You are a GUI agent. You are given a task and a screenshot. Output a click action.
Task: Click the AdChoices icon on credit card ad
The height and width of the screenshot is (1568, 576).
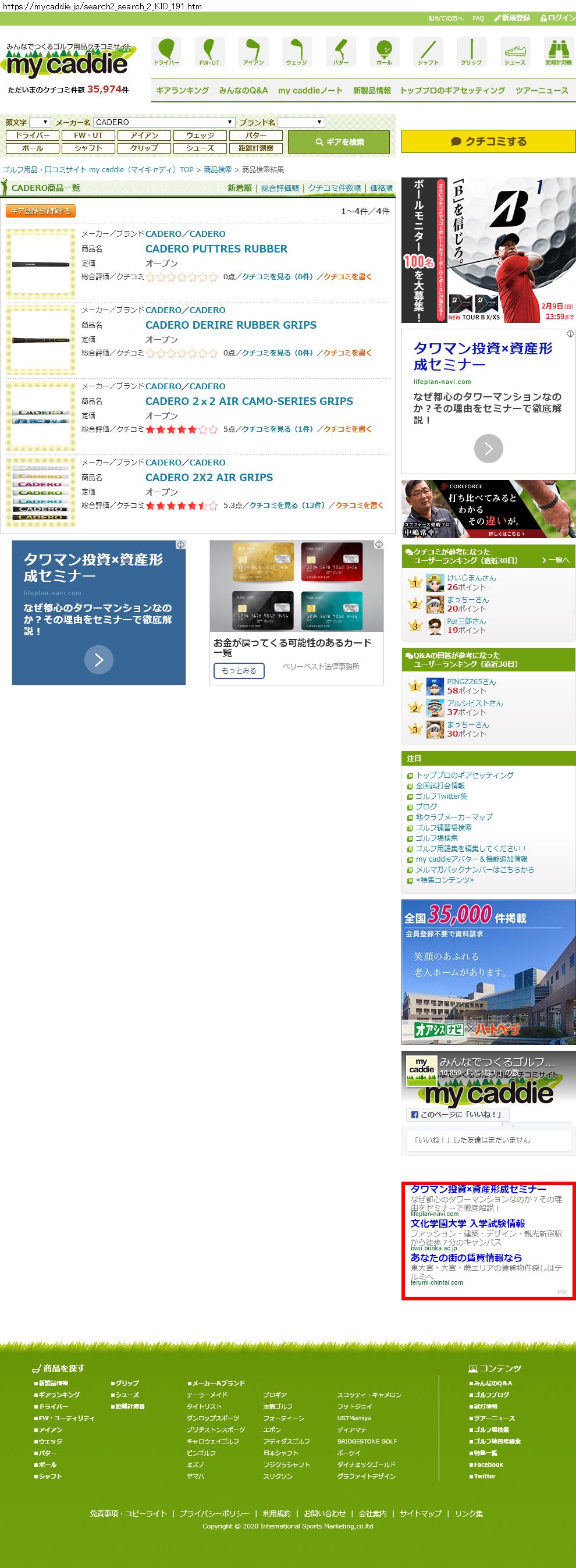(x=379, y=544)
